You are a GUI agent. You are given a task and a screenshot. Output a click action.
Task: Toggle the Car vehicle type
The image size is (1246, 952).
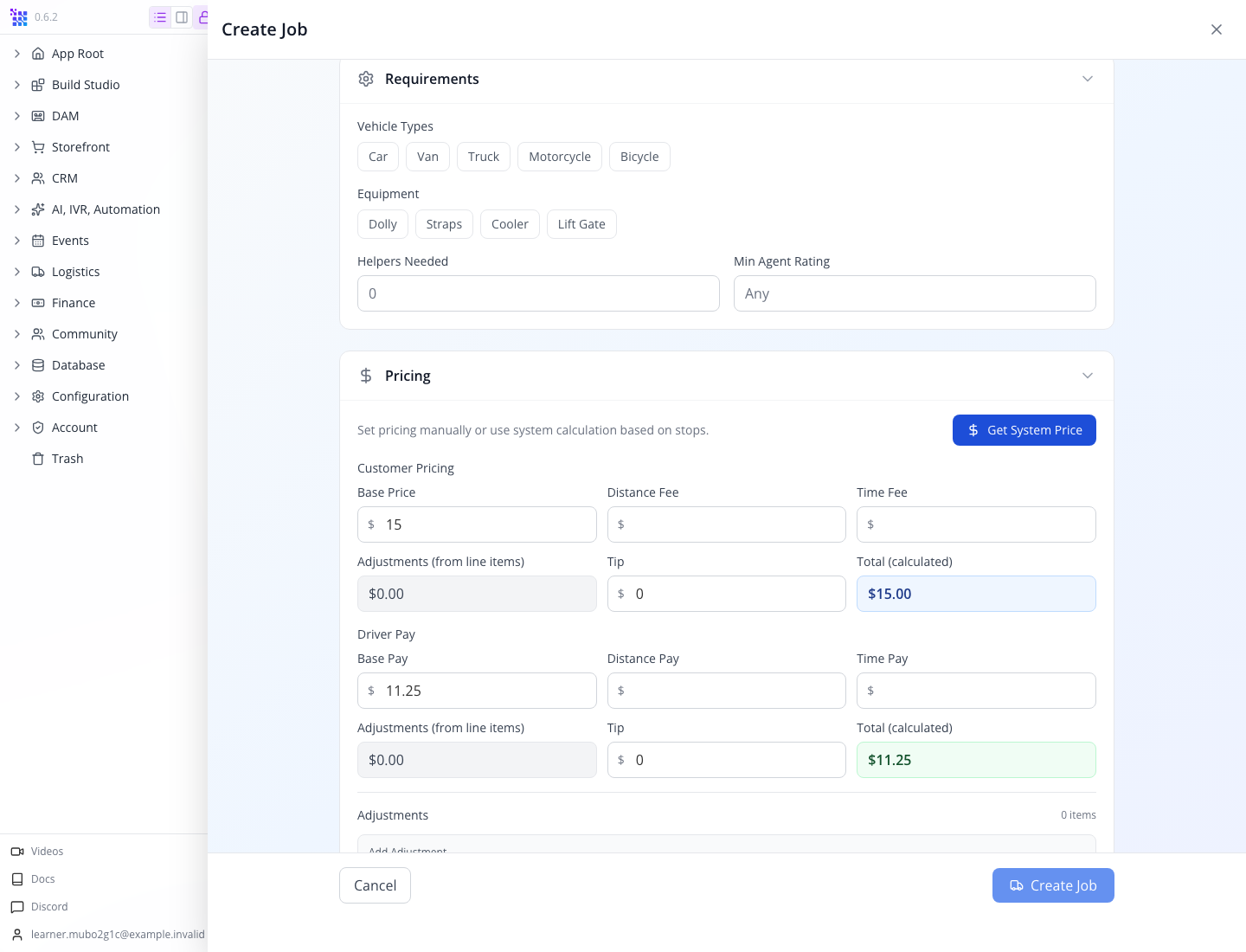click(378, 157)
